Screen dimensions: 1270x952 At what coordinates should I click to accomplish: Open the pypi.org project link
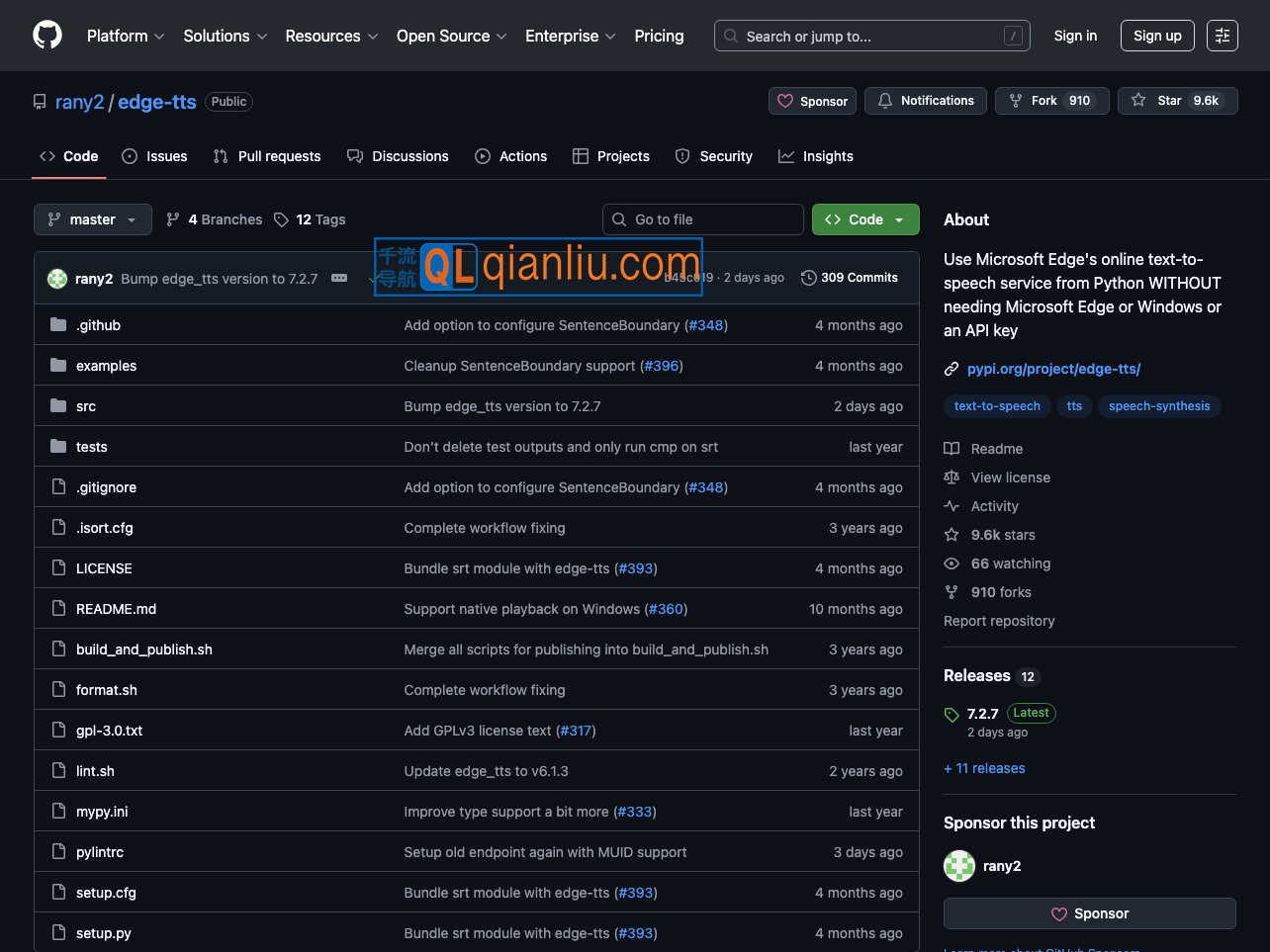coord(1053,369)
